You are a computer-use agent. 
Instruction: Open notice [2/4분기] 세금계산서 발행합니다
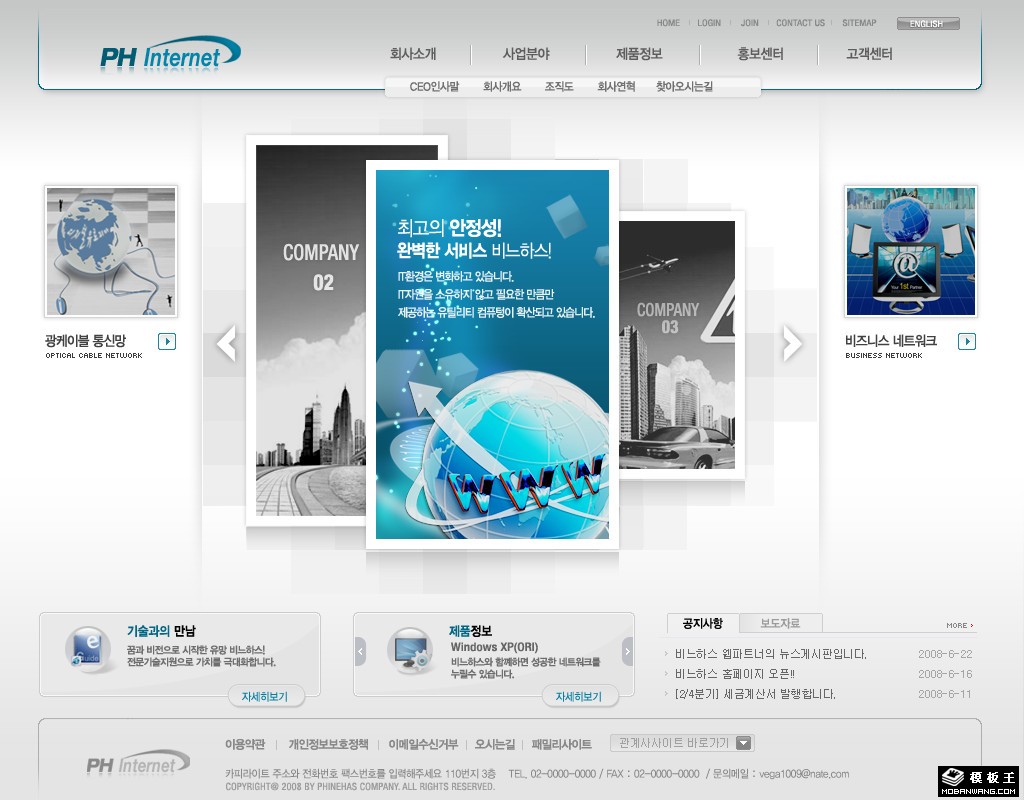[x=755, y=694]
